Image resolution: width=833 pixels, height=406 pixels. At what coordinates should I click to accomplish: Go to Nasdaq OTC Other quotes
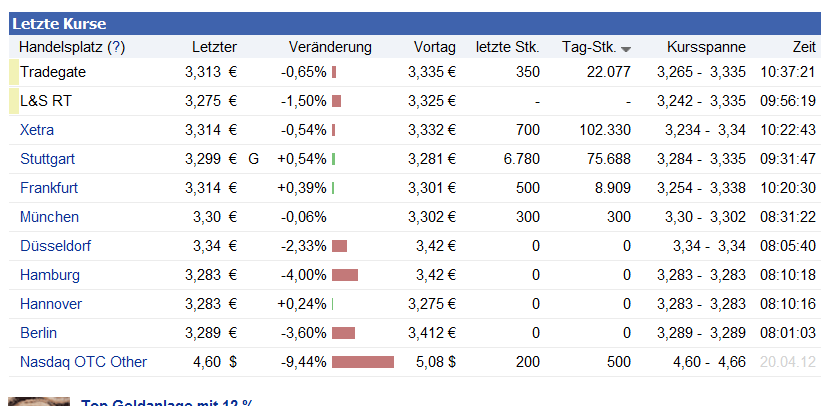pos(83,362)
